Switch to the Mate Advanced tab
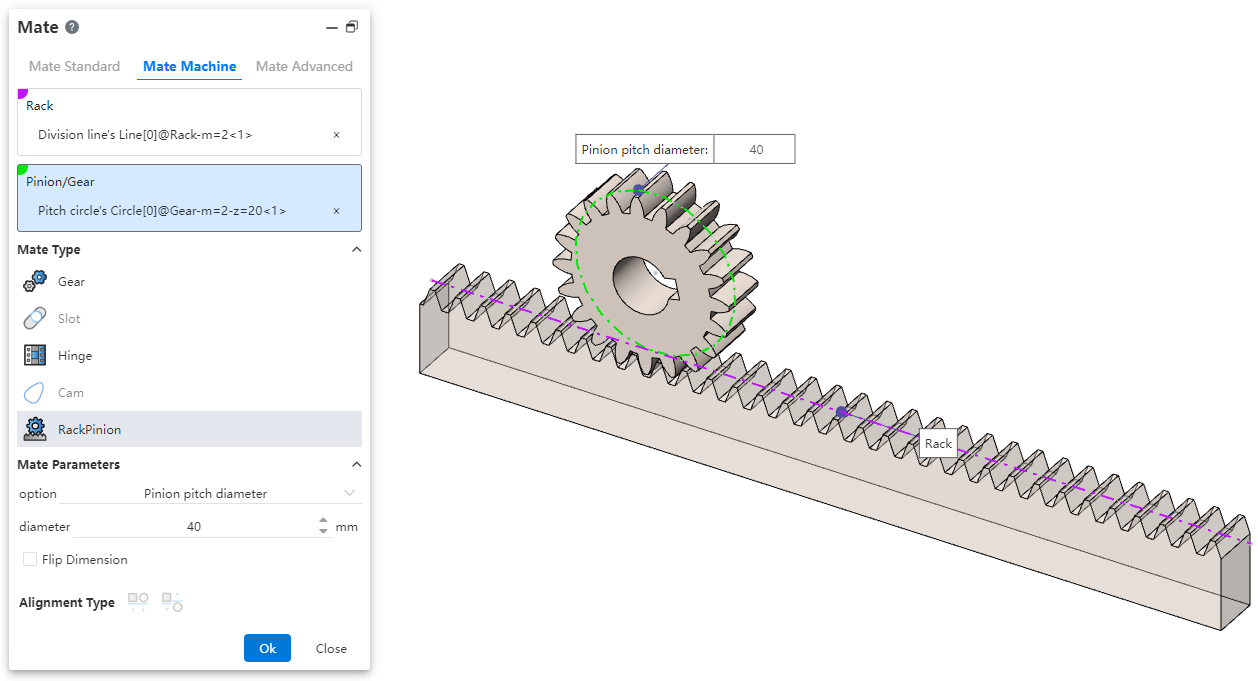The height and width of the screenshot is (681, 1258). coord(304,67)
